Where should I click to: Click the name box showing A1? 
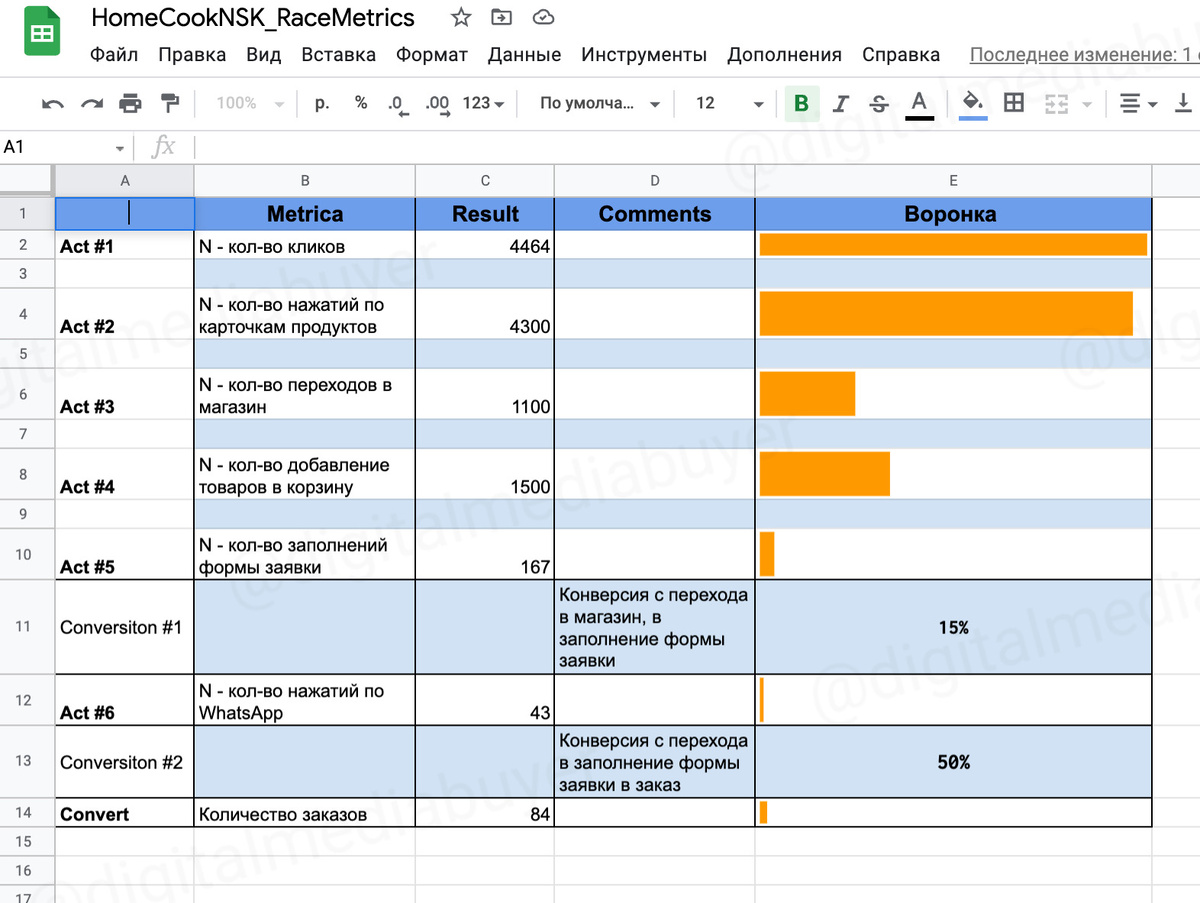pos(55,147)
